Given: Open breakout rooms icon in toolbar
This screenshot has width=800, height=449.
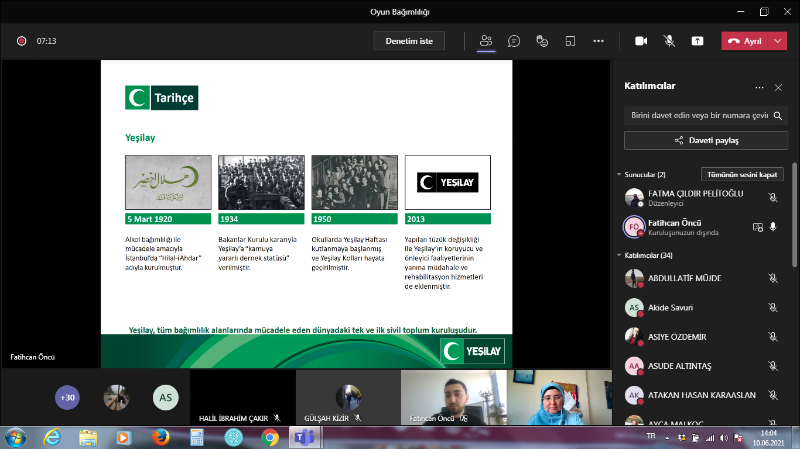Looking at the screenshot, I should 570,41.
